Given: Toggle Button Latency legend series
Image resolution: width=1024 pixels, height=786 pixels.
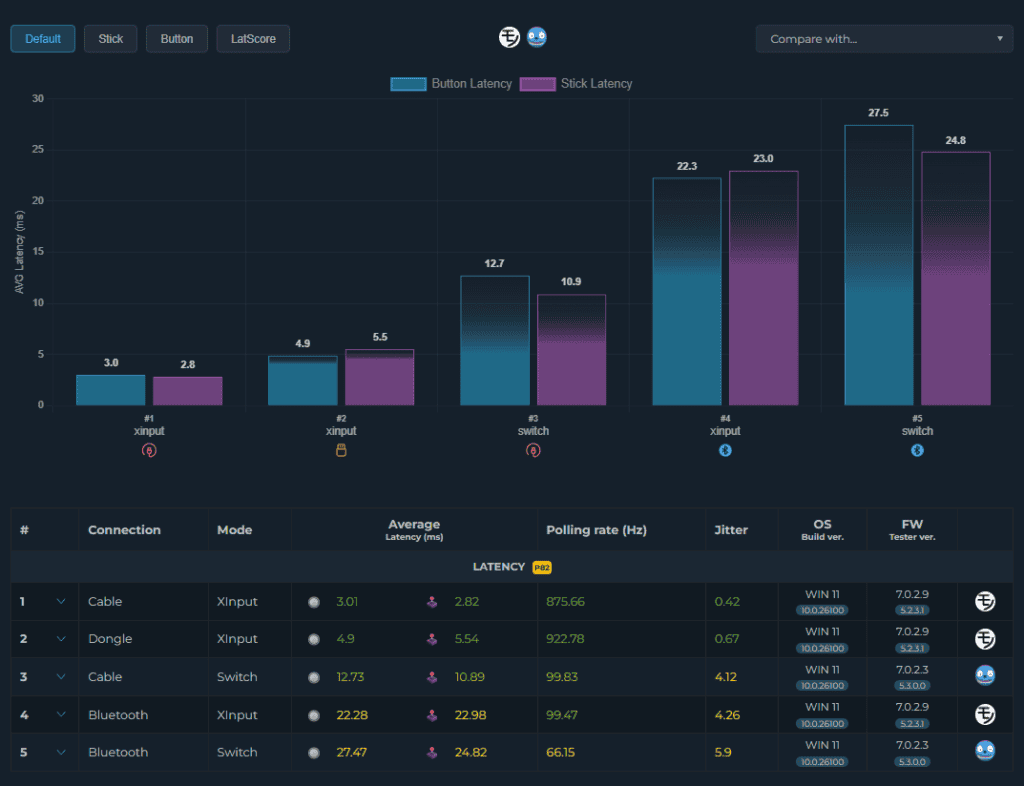Looking at the screenshot, I should tap(451, 84).
